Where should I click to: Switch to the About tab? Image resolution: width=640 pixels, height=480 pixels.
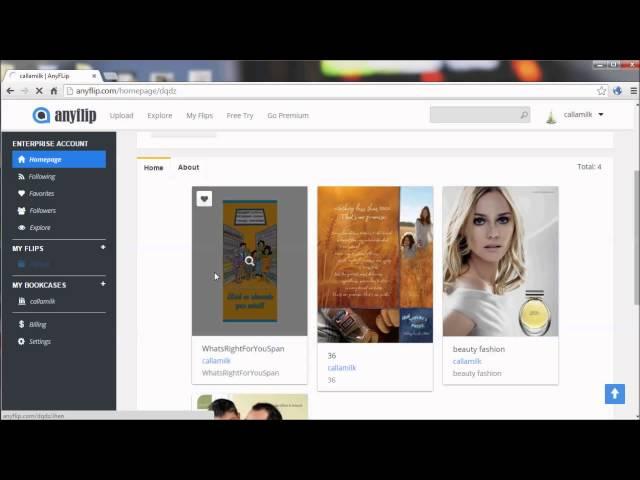189,167
